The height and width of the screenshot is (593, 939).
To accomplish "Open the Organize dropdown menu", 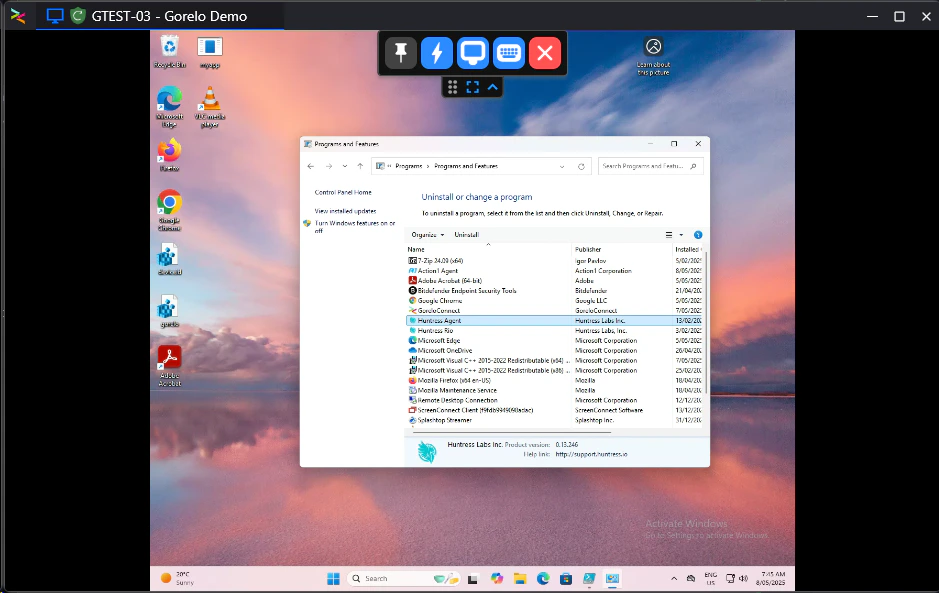I will click(x=428, y=234).
